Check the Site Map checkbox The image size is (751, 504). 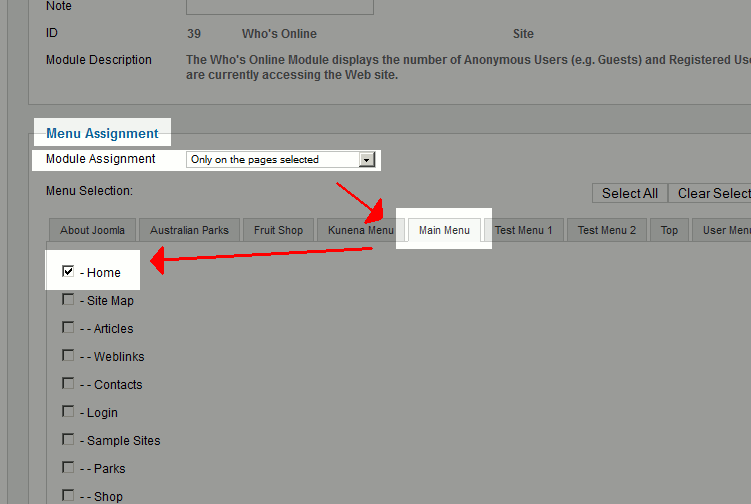68,299
